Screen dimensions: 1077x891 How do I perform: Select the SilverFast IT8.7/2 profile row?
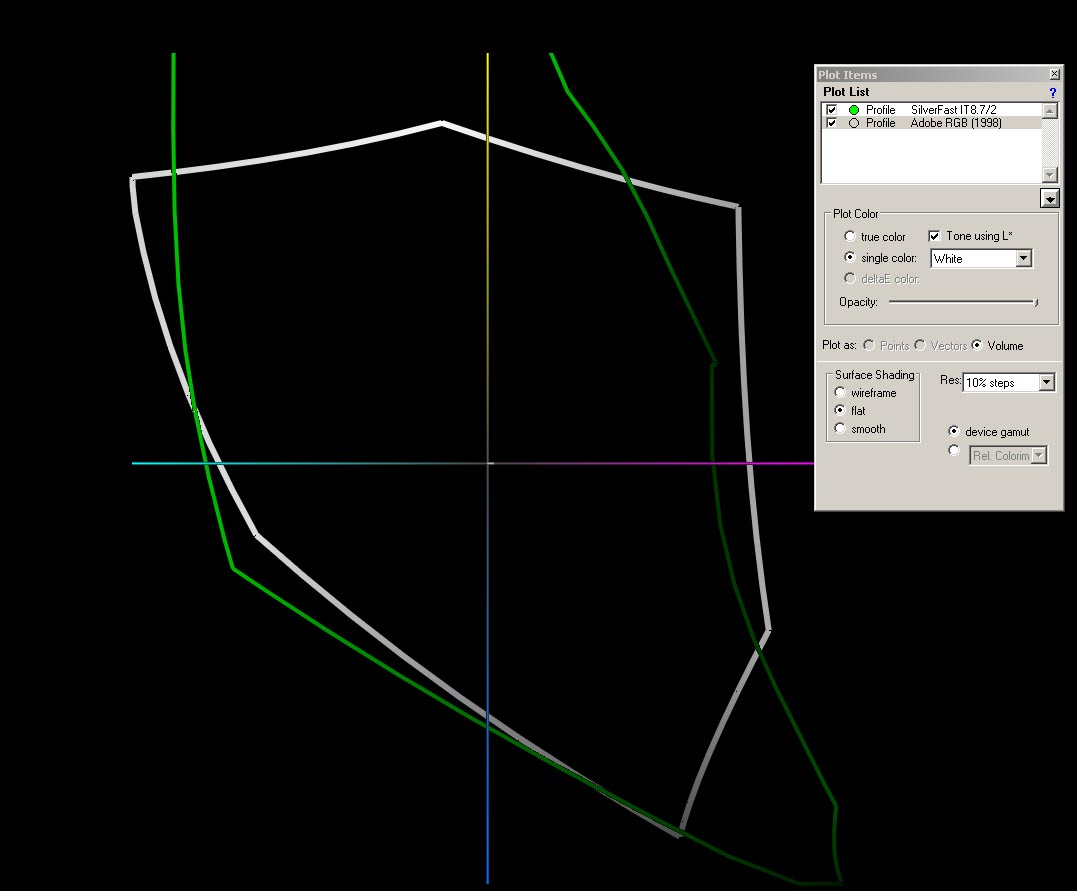[932, 110]
